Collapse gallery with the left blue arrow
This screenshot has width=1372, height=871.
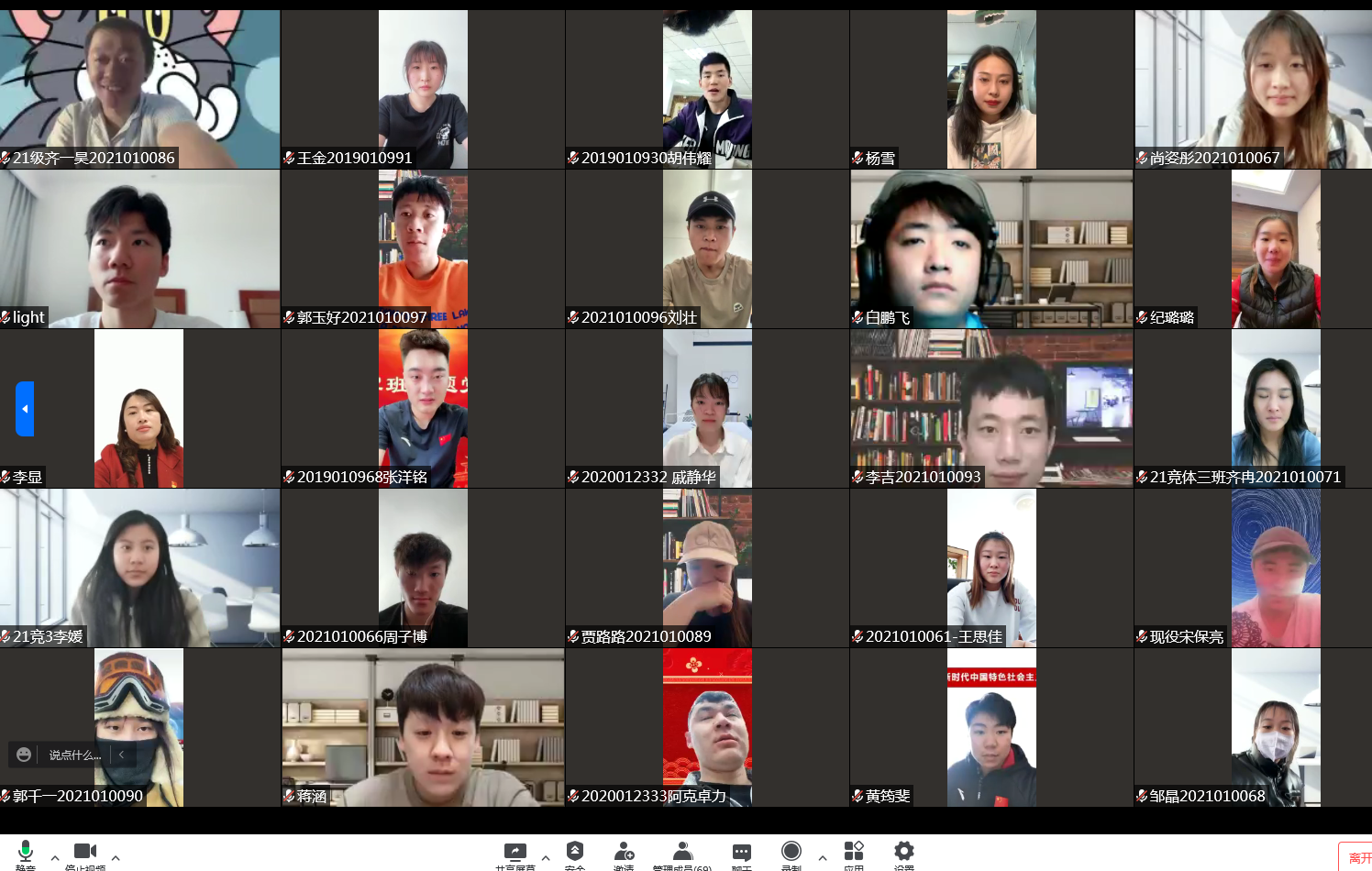tap(24, 409)
